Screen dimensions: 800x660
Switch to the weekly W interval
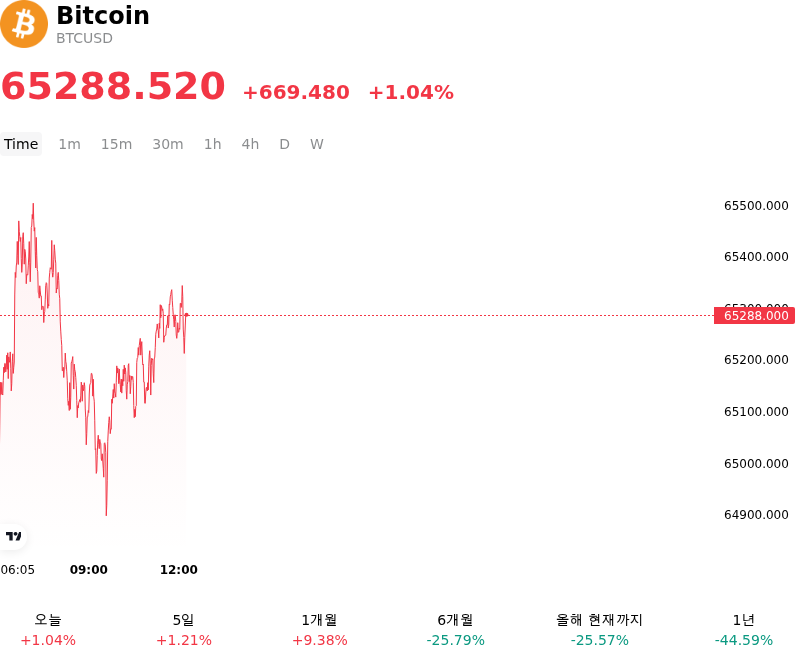(317, 144)
